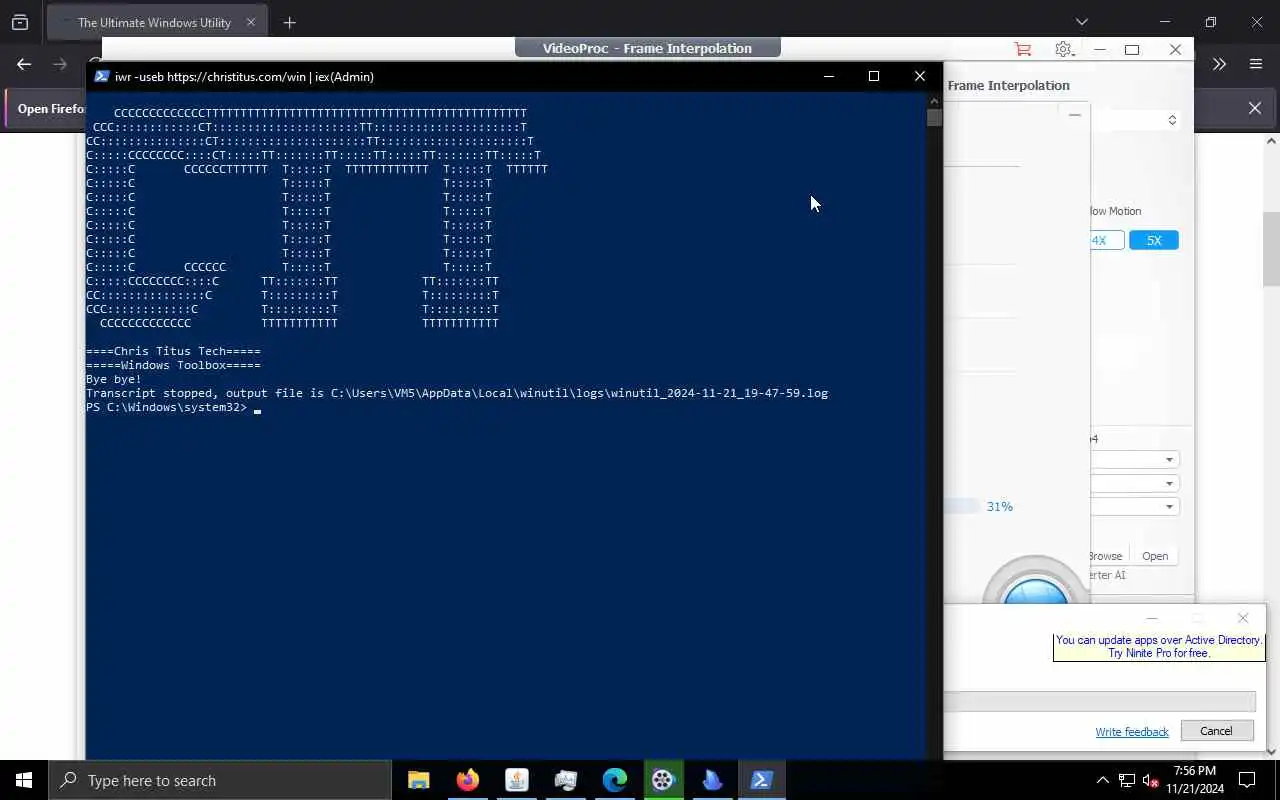The height and width of the screenshot is (800, 1280).
Task: Open the Windows notification center
Action: 1248,780
